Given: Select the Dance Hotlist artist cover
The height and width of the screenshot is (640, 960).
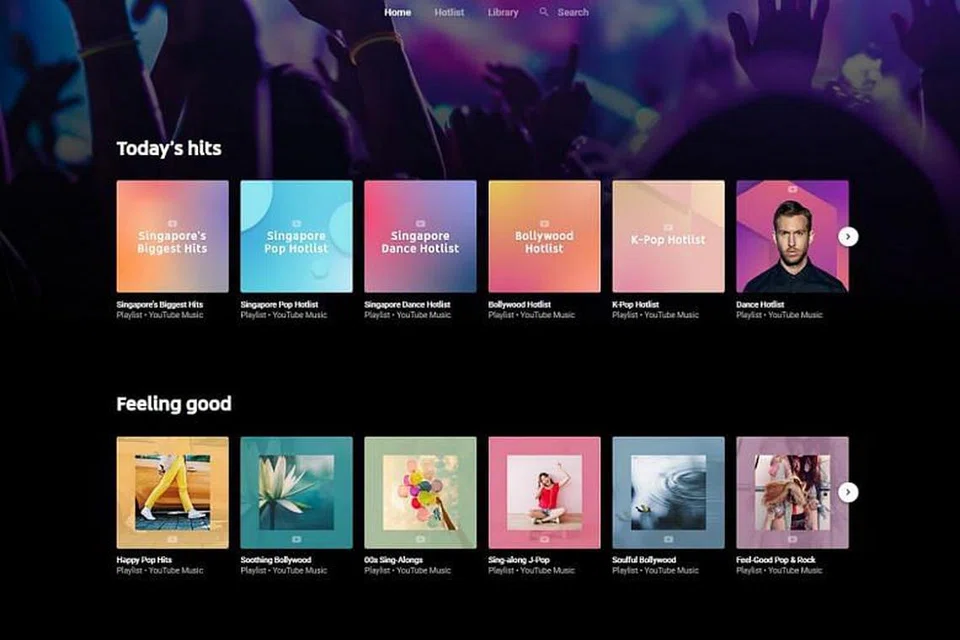Looking at the screenshot, I should pos(792,236).
